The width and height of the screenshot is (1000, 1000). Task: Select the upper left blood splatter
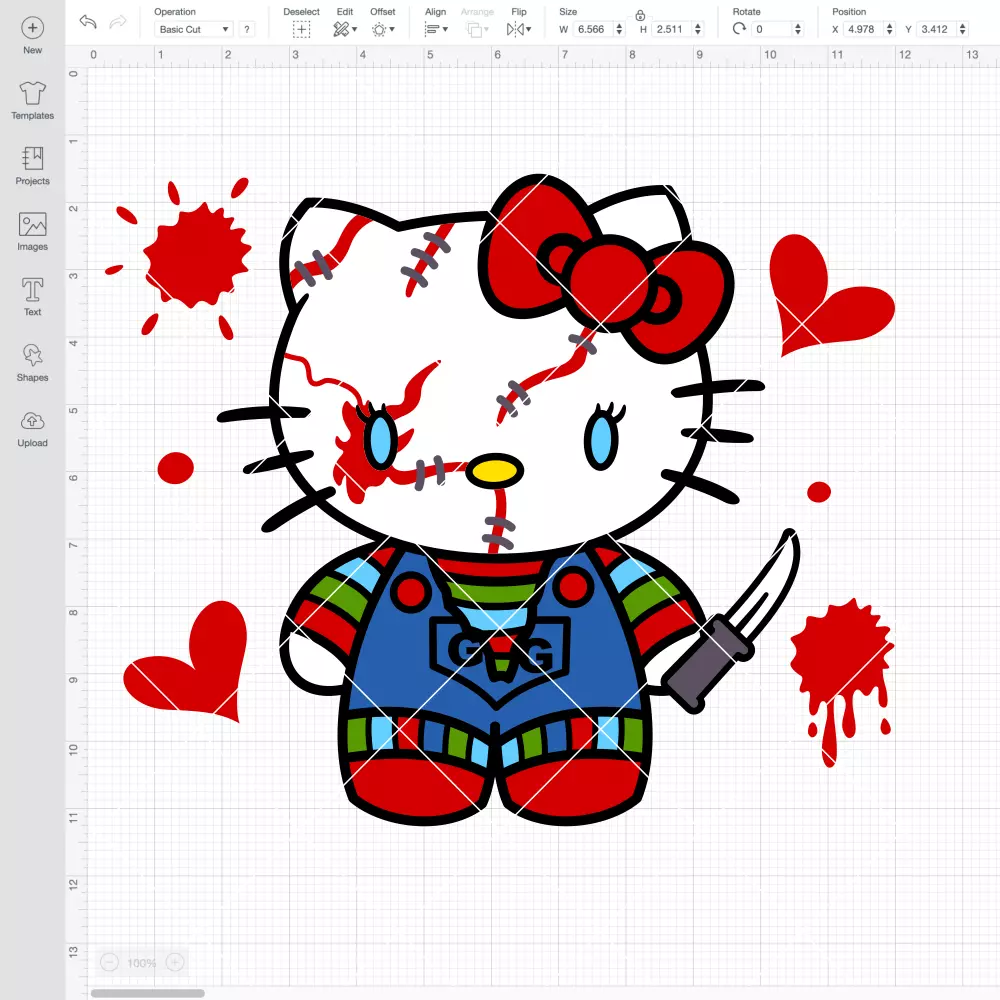196,255
